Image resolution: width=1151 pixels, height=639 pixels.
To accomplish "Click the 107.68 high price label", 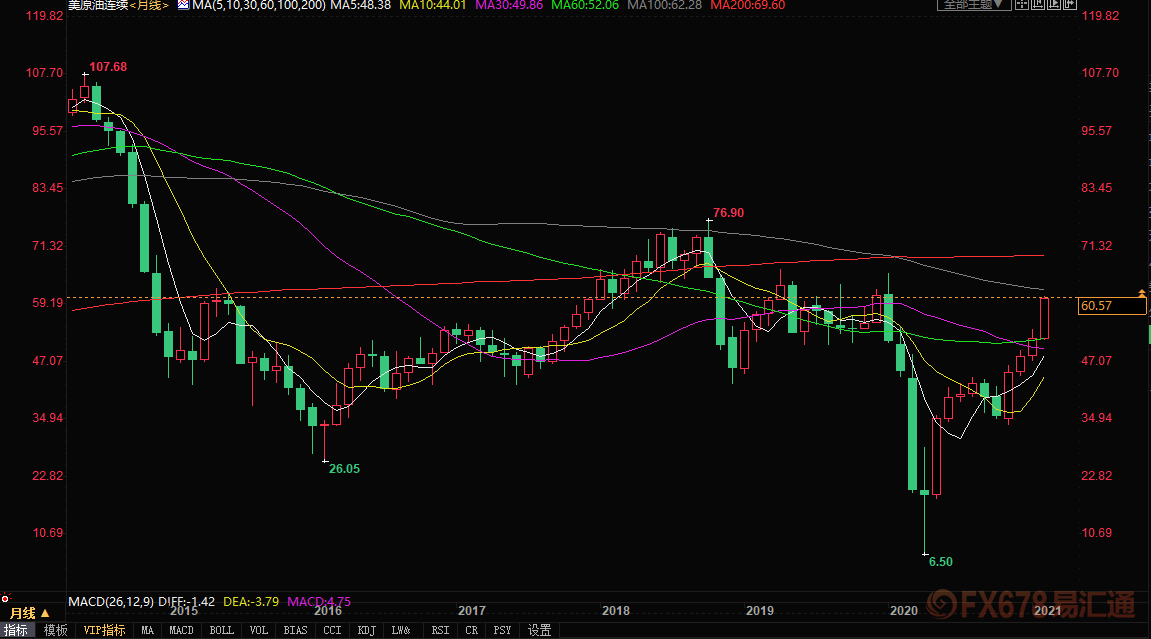I will pos(108,67).
